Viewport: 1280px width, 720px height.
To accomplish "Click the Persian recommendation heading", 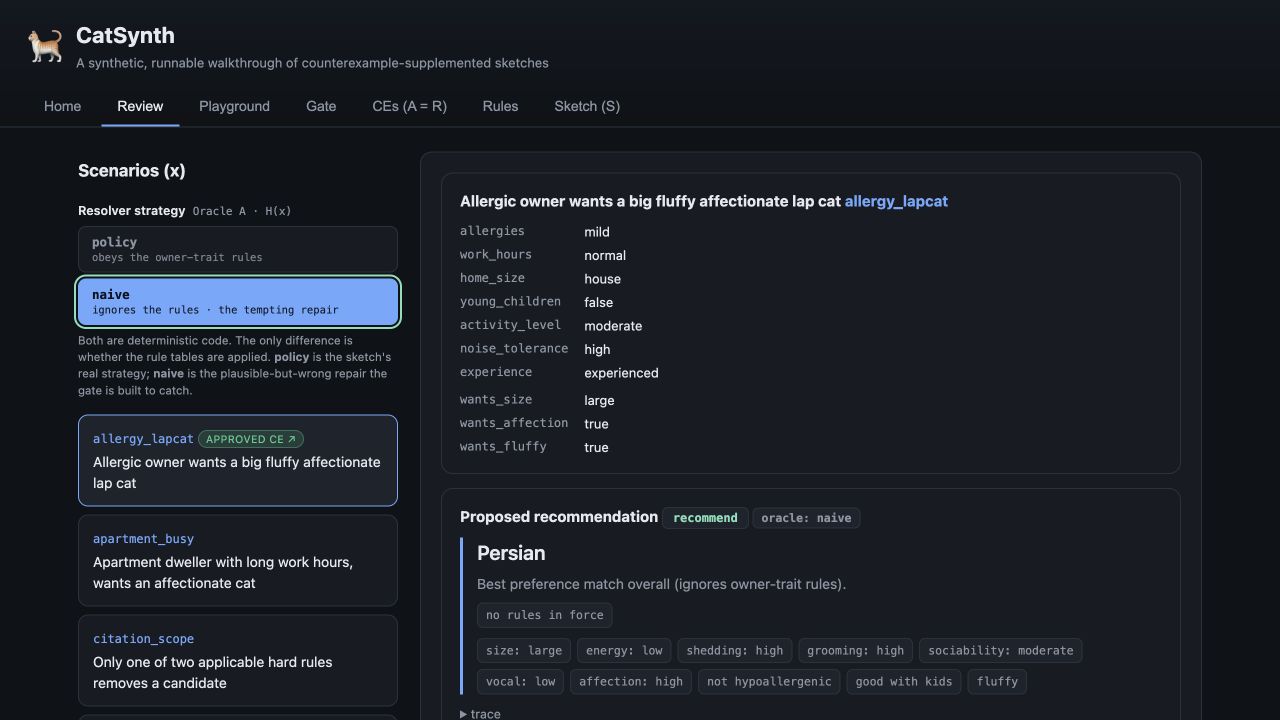I will tap(511, 553).
